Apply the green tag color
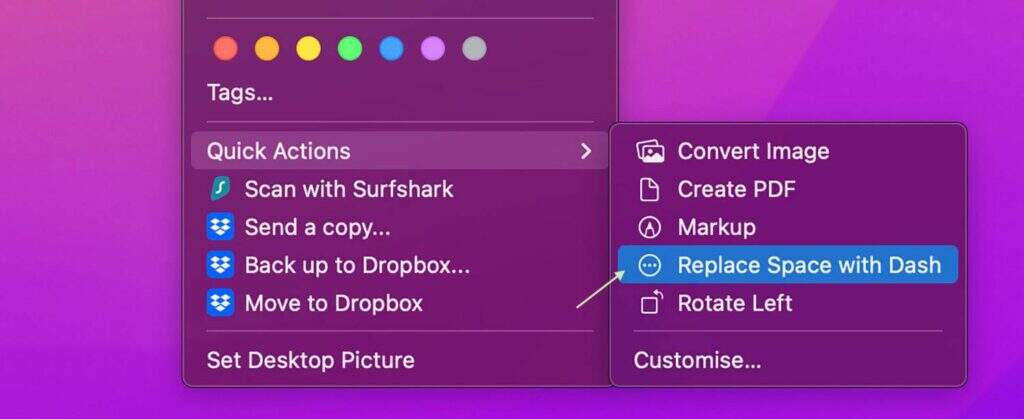This screenshot has width=1024, height=419. pyautogui.click(x=349, y=48)
